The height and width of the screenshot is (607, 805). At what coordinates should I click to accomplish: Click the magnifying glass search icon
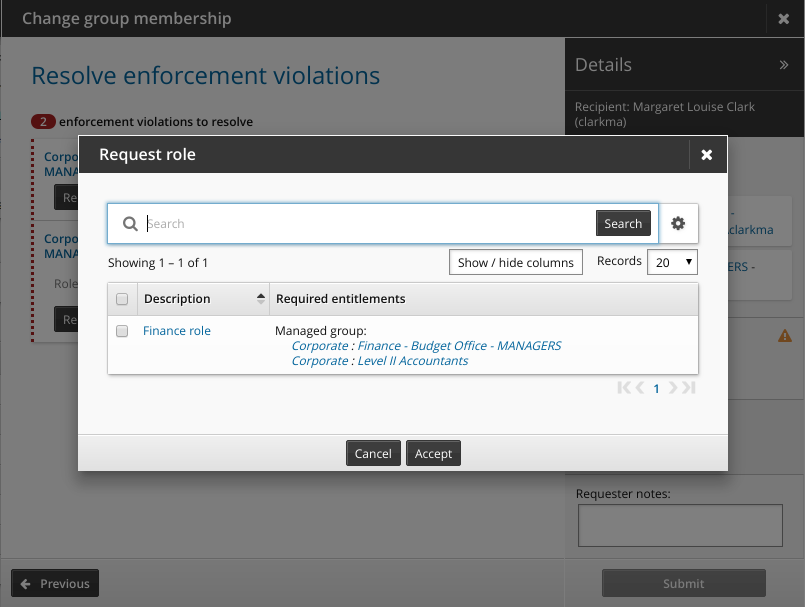(x=129, y=223)
